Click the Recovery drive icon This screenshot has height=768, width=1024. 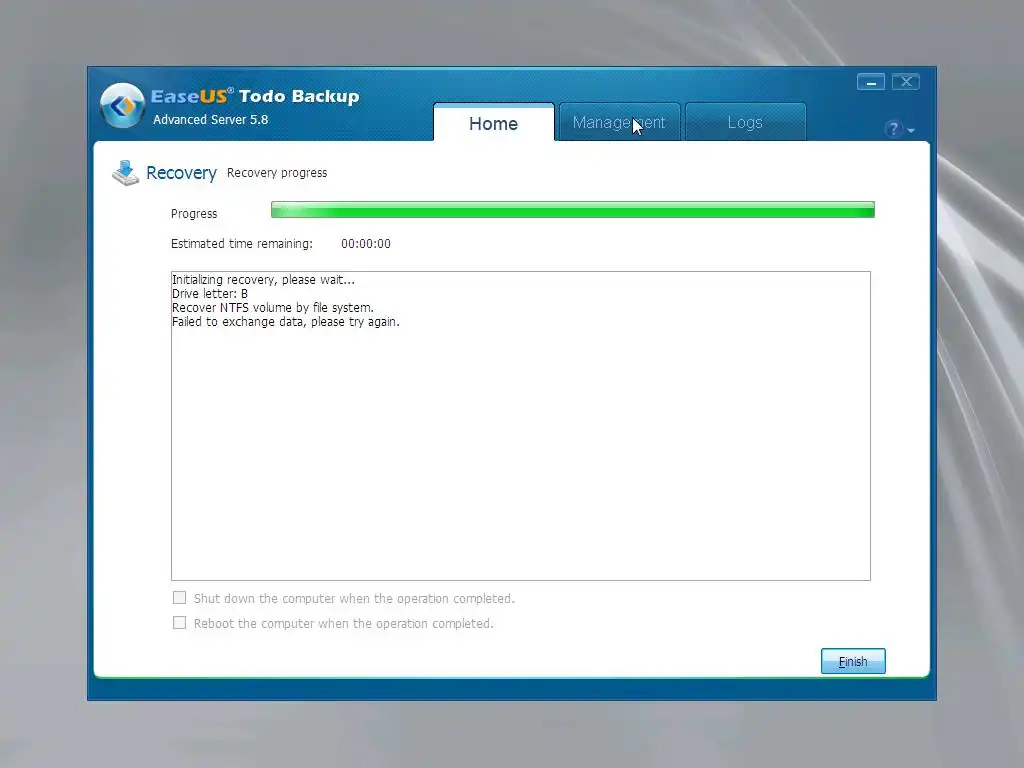125,173
